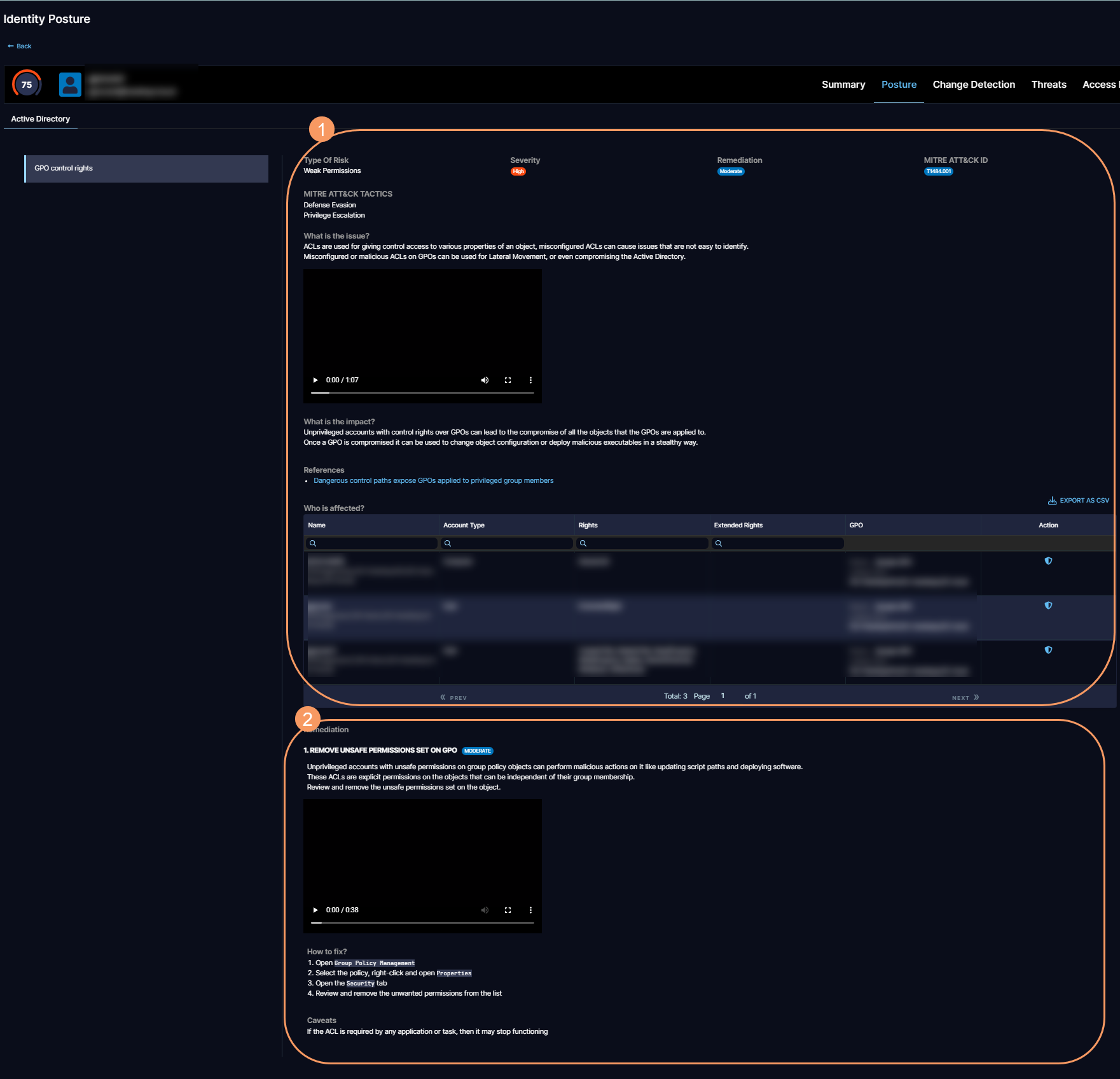Screen dimensions: 1120x1079
Task: Mute the first video's audio
Action: tap(485, 380)
